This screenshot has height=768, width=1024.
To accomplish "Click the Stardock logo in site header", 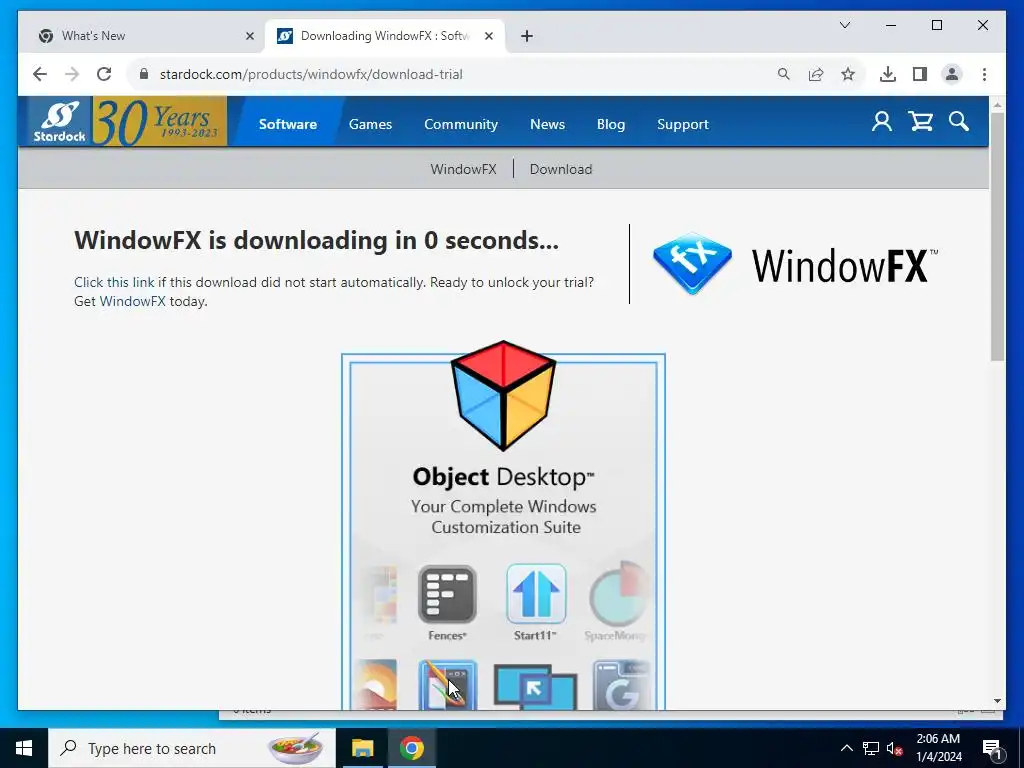I will [x=59, y=121].
